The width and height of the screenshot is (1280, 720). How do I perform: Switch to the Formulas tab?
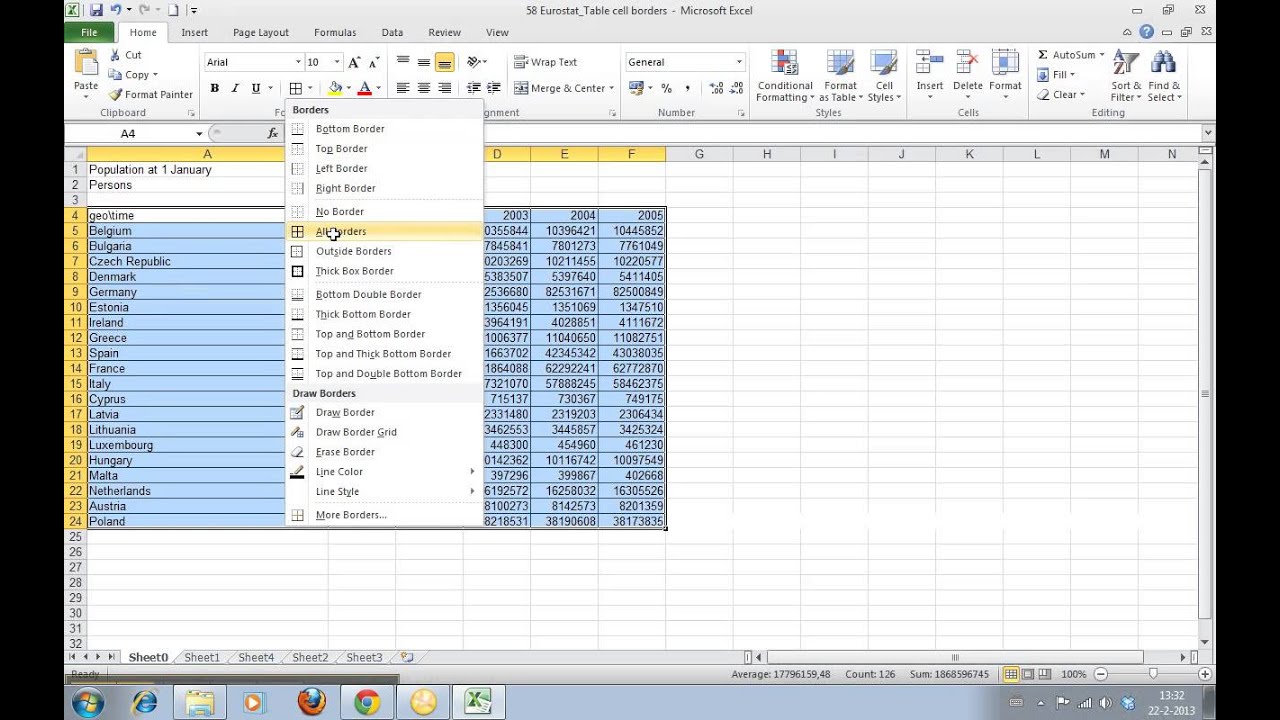335,32
